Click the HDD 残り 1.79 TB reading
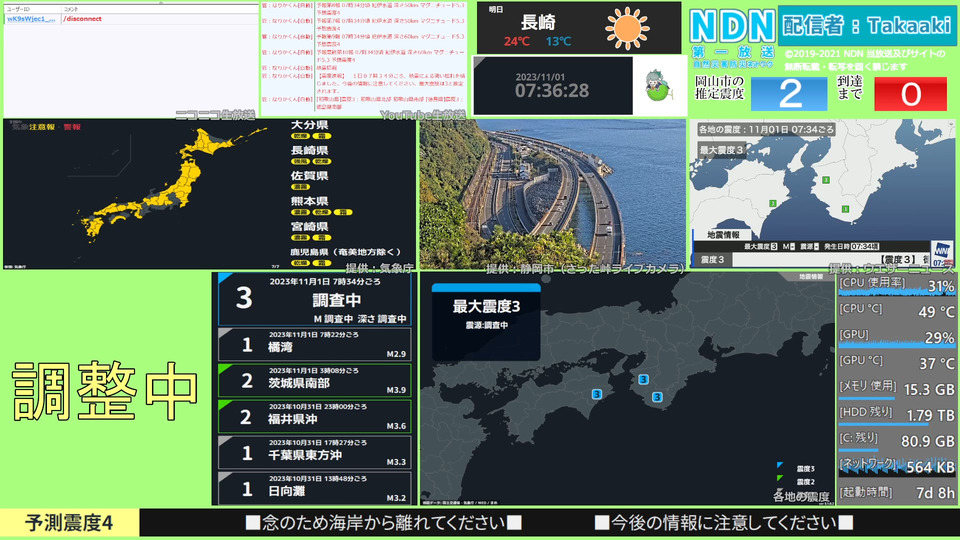This screenshot has height=540, width=960. click(897, 415)
